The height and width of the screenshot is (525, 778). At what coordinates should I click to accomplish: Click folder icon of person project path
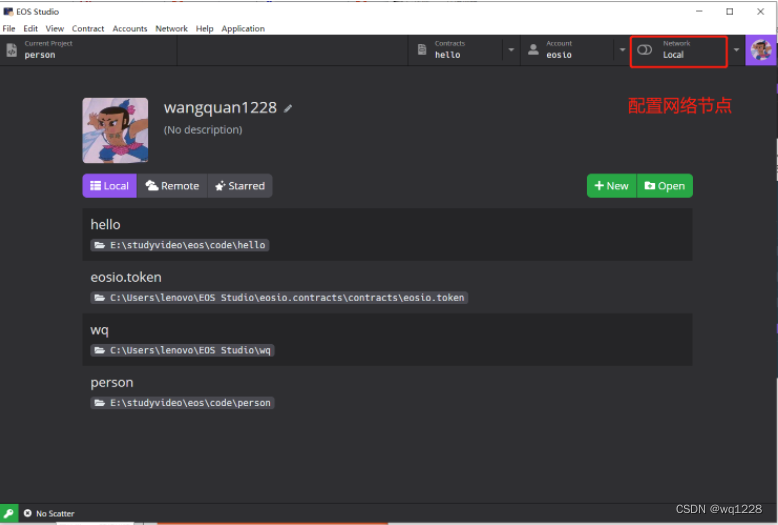[100, 403]
